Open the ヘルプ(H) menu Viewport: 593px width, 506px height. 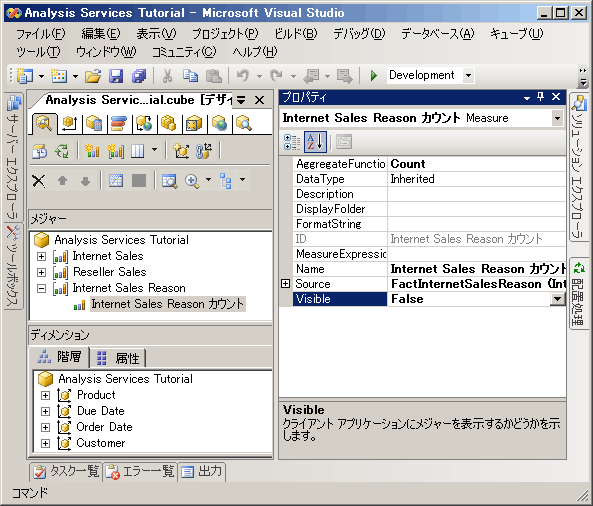pyautogui.click(x=255, y=52)
